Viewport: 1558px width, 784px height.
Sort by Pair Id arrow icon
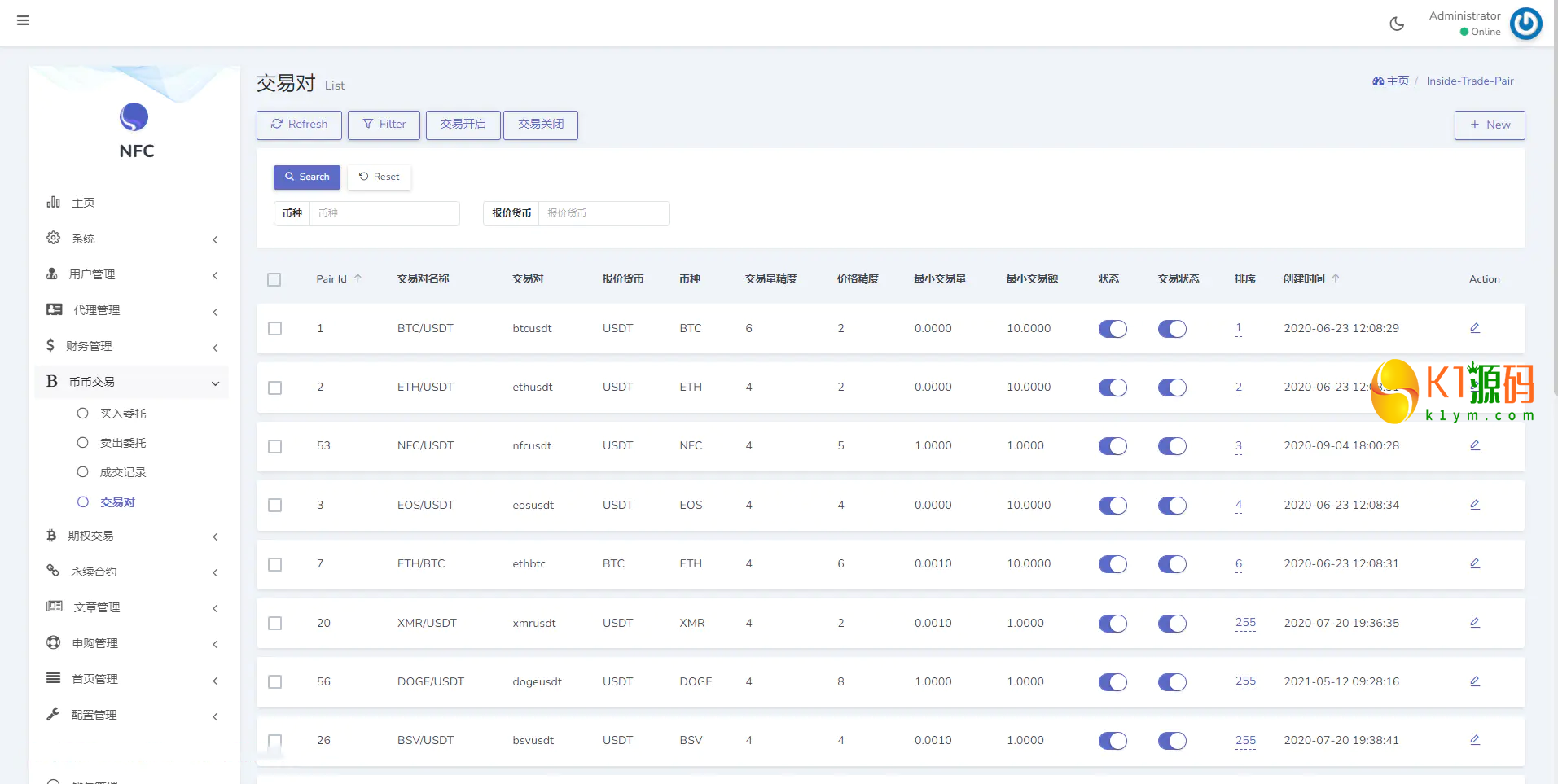pos(358,278)
